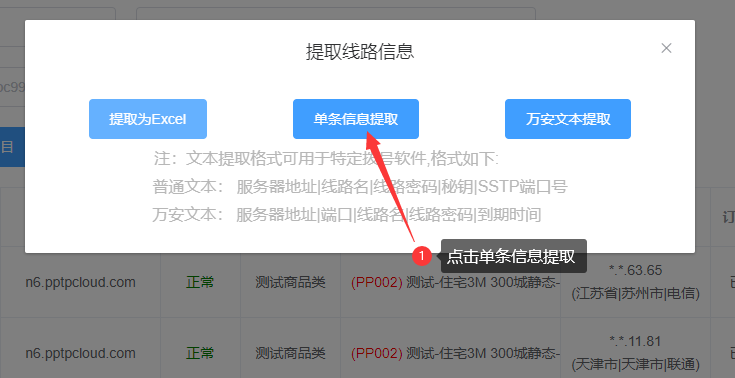
Task: Select the *.*.63.65 IP cell
Action: 635,271
